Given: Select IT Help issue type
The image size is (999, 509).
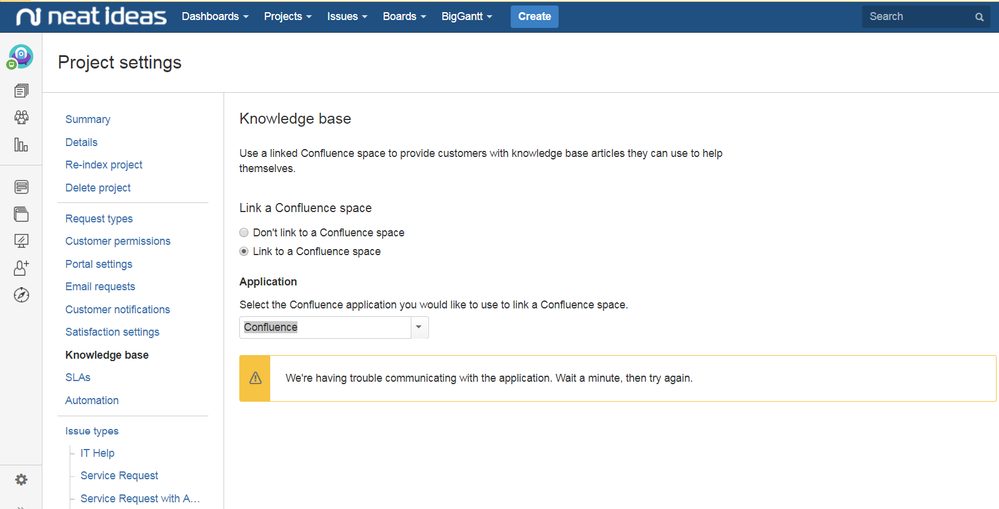Looking at the screenshot, I should point(97,453).
